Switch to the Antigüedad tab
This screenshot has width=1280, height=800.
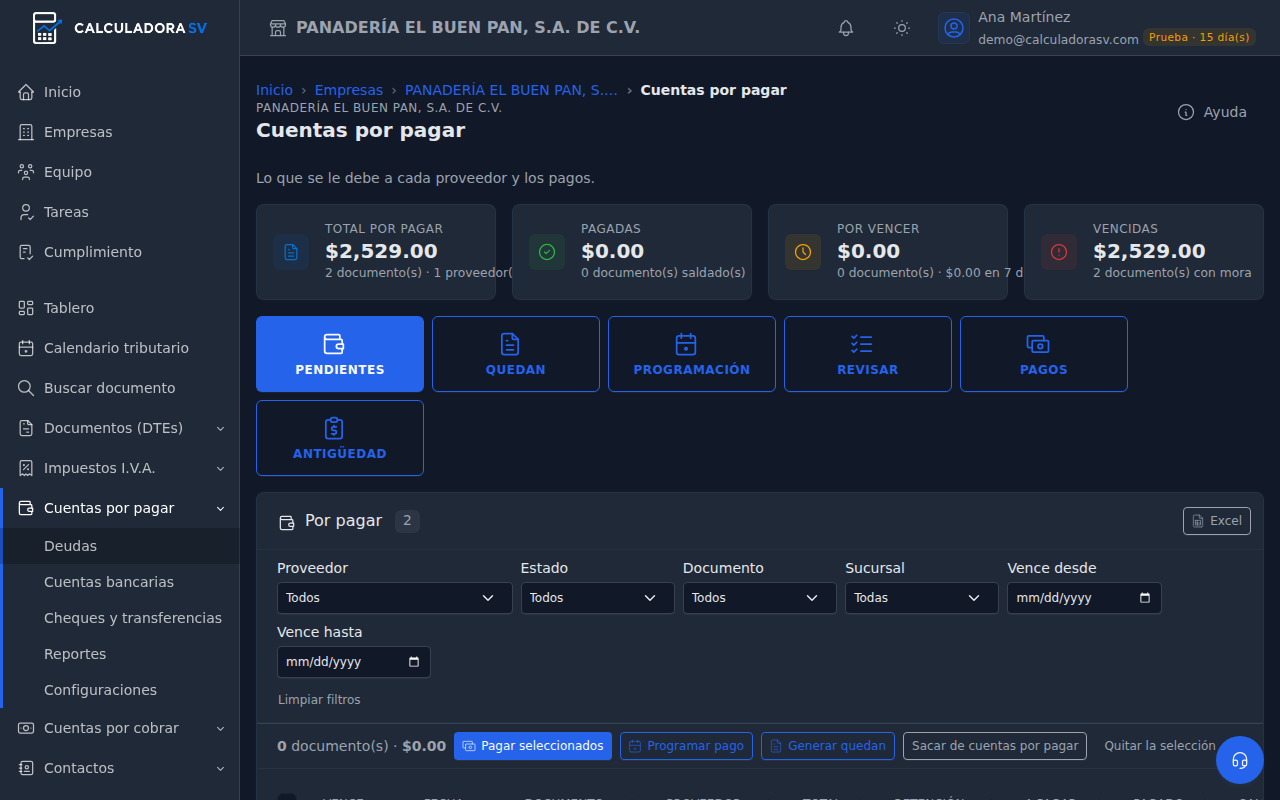tap(340, 438)
